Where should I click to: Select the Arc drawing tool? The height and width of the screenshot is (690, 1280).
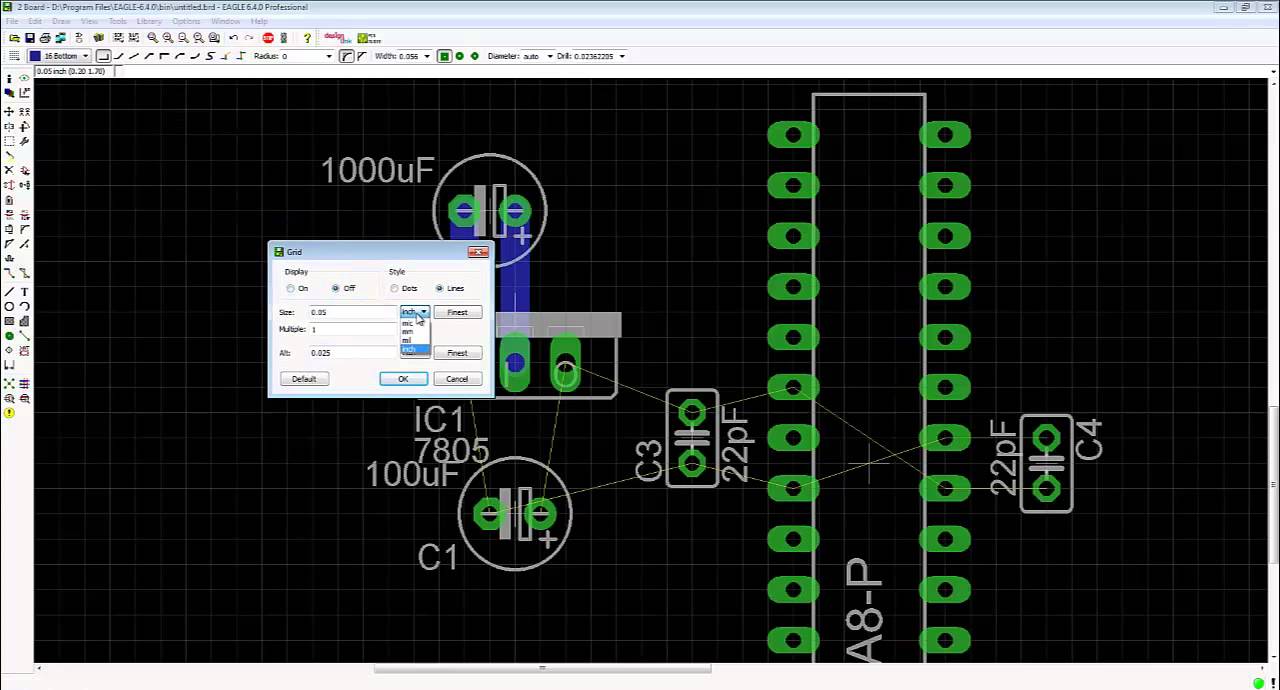[x=24, y=306]
